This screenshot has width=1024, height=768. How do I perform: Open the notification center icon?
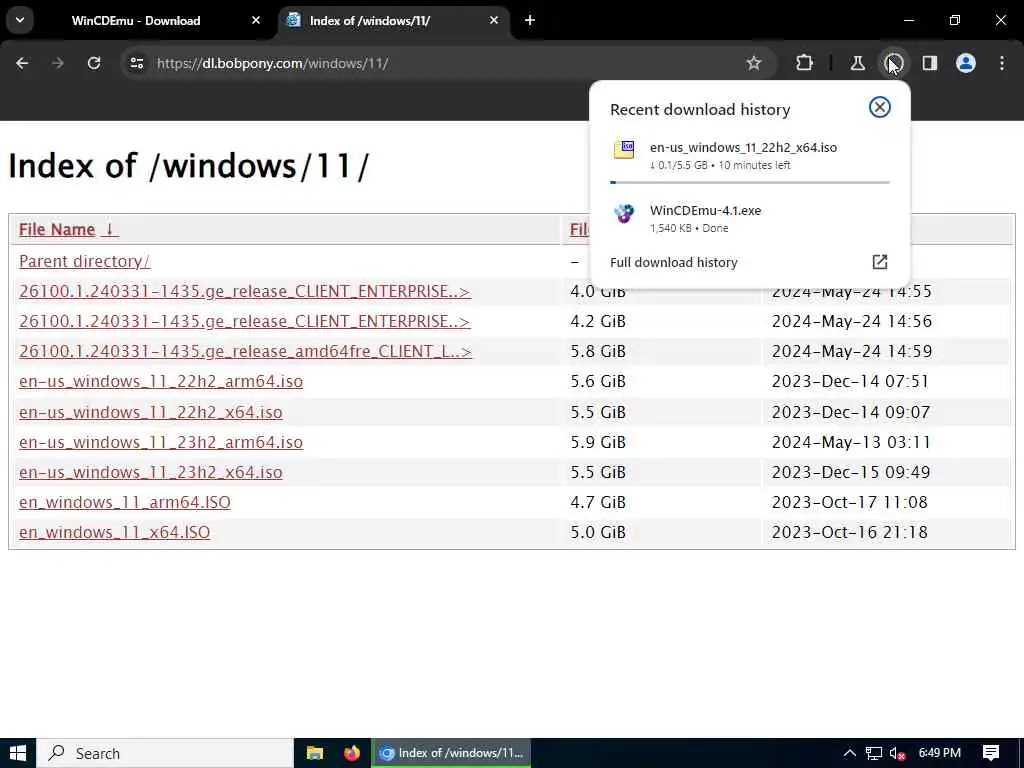pos(991,753)
